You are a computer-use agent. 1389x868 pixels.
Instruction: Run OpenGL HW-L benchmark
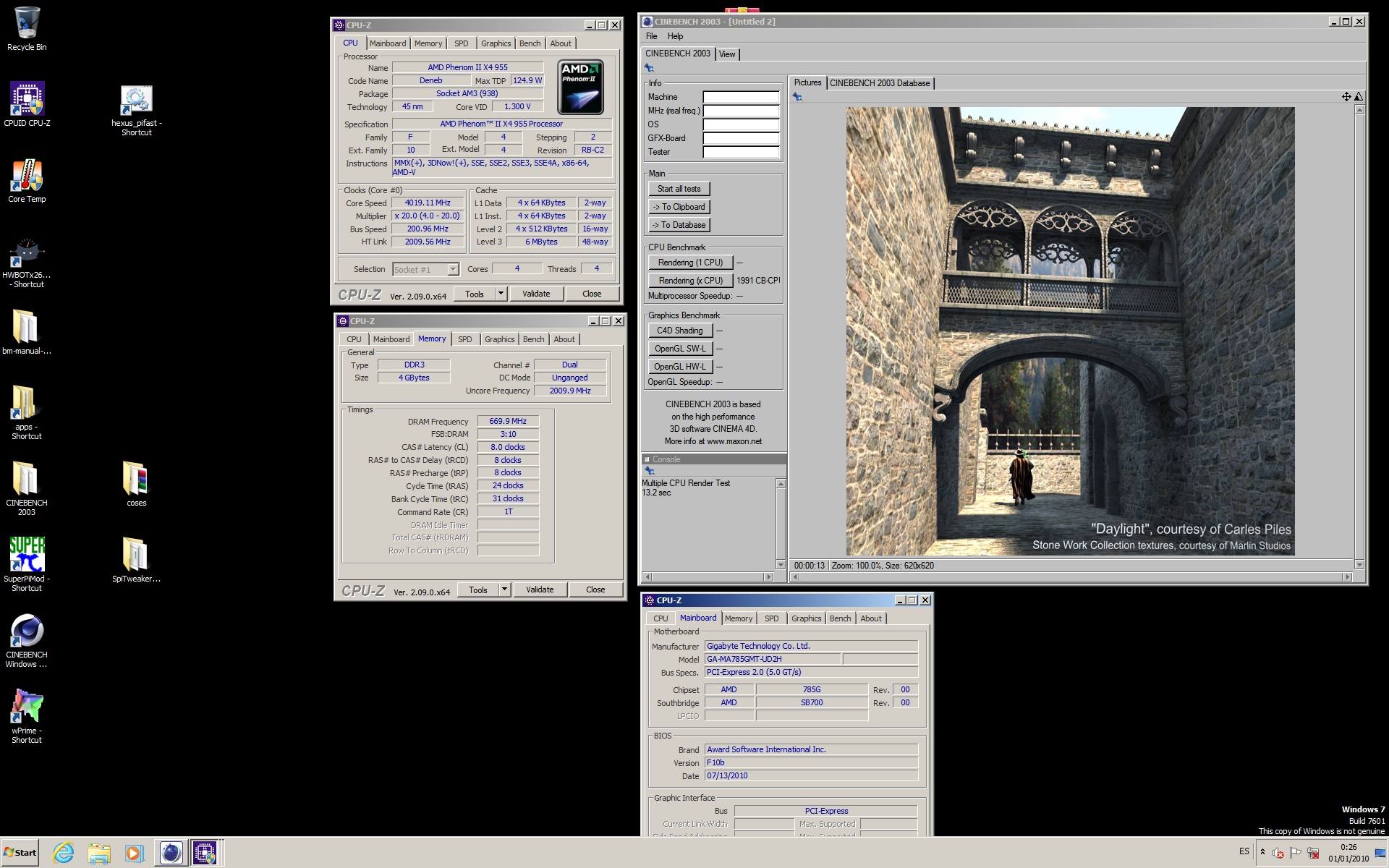point(680,367)
